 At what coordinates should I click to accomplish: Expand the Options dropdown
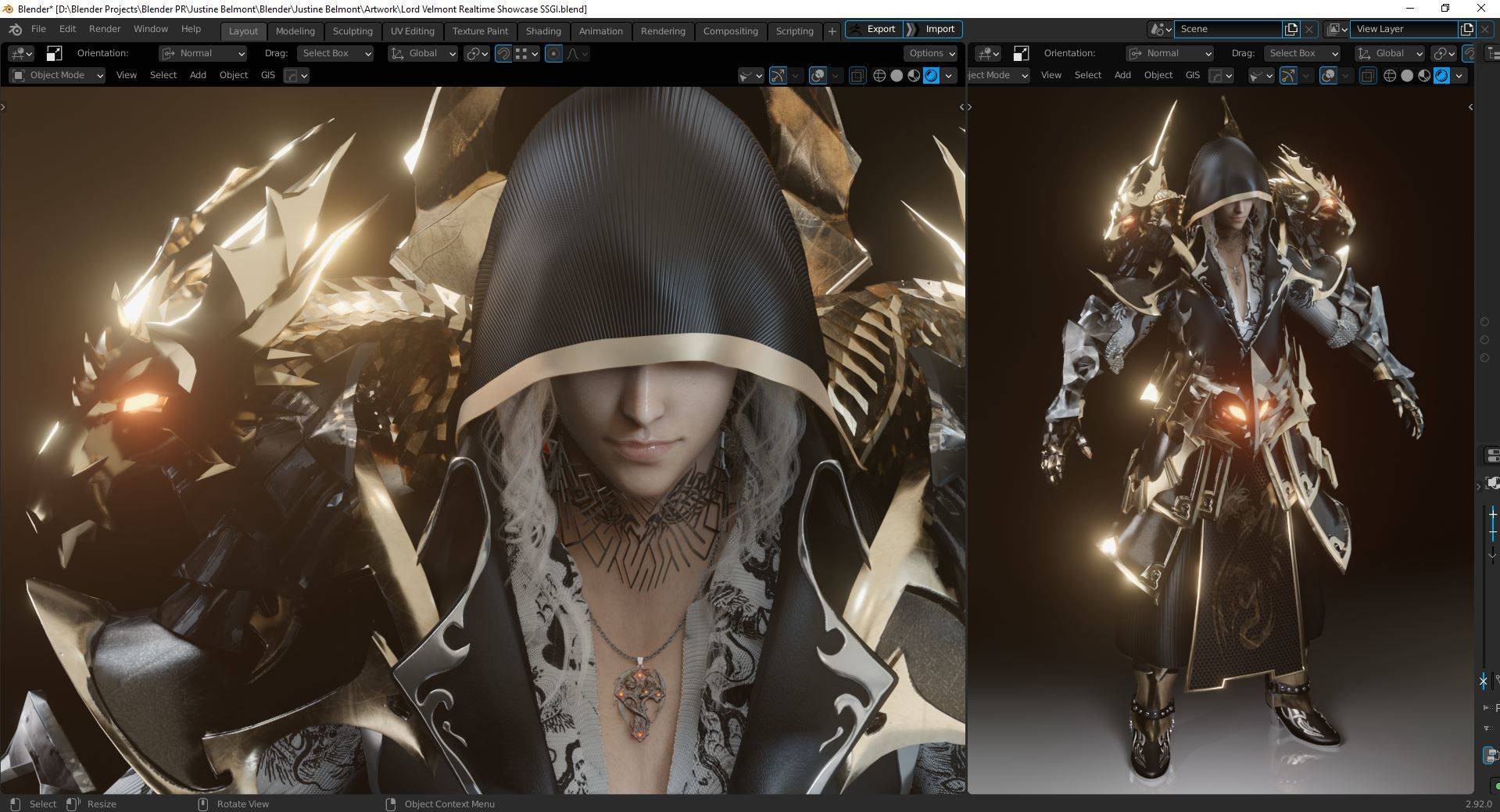pyautogui.click(x=930, y=53)
